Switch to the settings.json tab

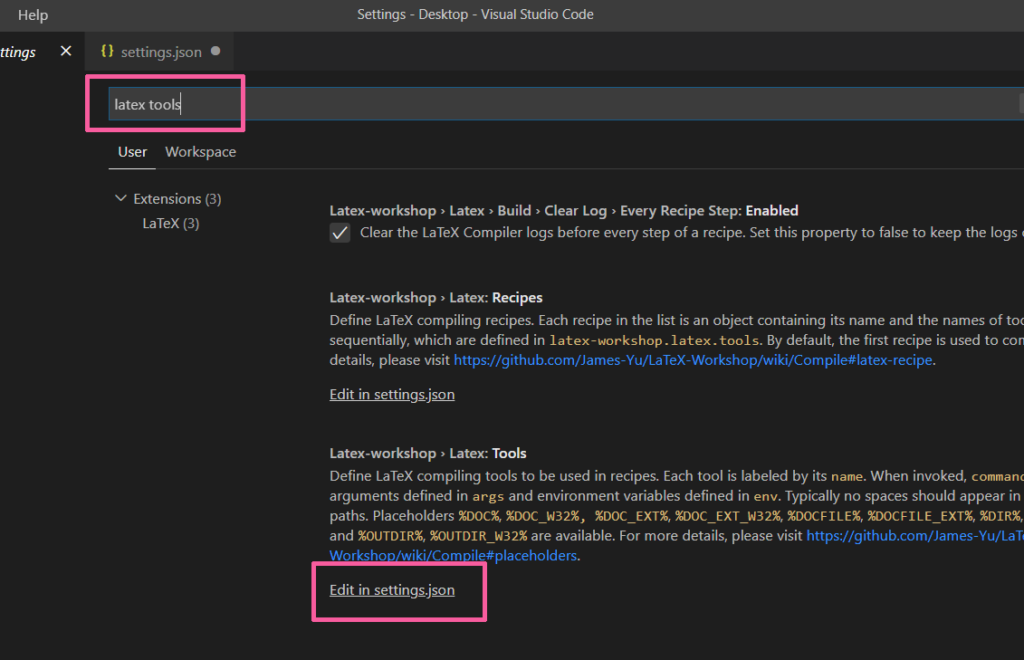click(161, 52)
